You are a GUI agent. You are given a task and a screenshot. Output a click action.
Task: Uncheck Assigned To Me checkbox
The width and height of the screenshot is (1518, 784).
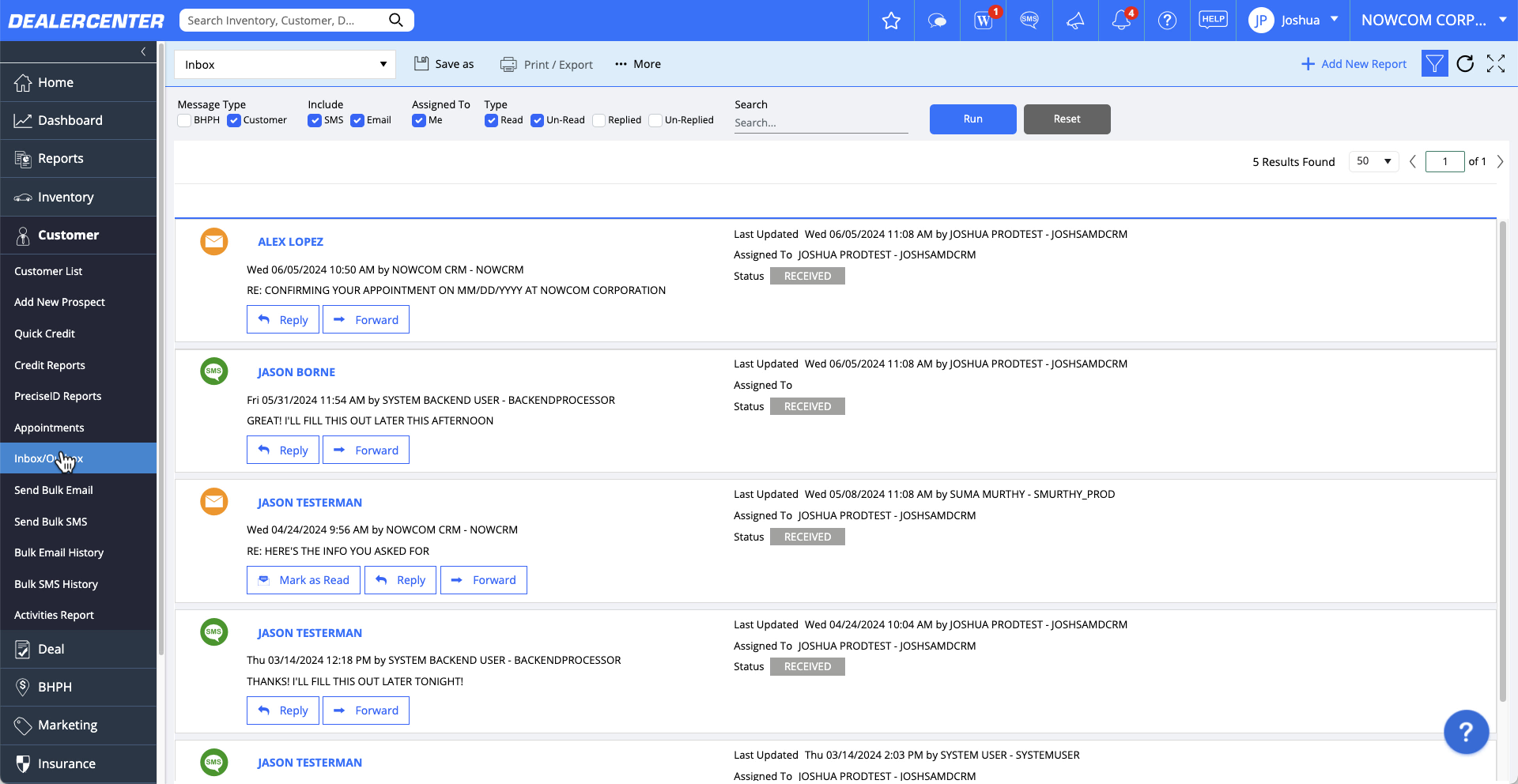(419, 120)
